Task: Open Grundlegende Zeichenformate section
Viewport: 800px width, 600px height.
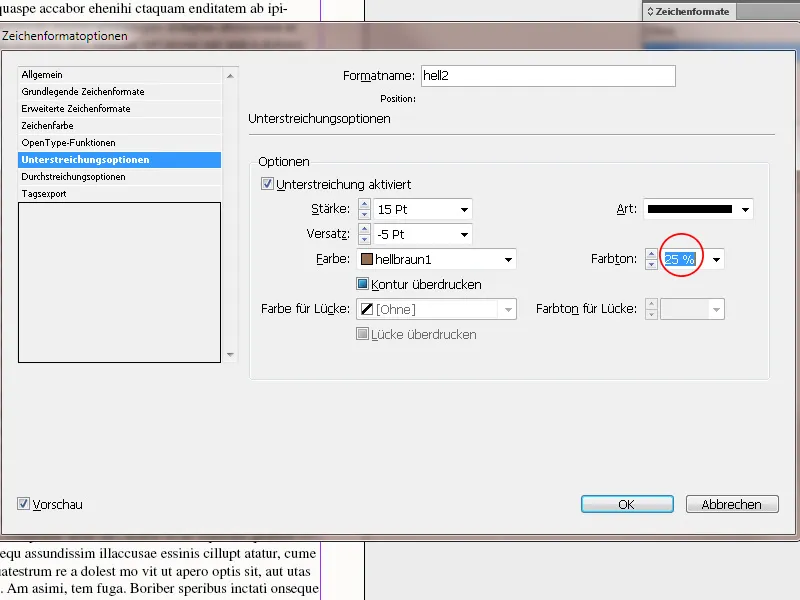Action: [x=119, y=91]
